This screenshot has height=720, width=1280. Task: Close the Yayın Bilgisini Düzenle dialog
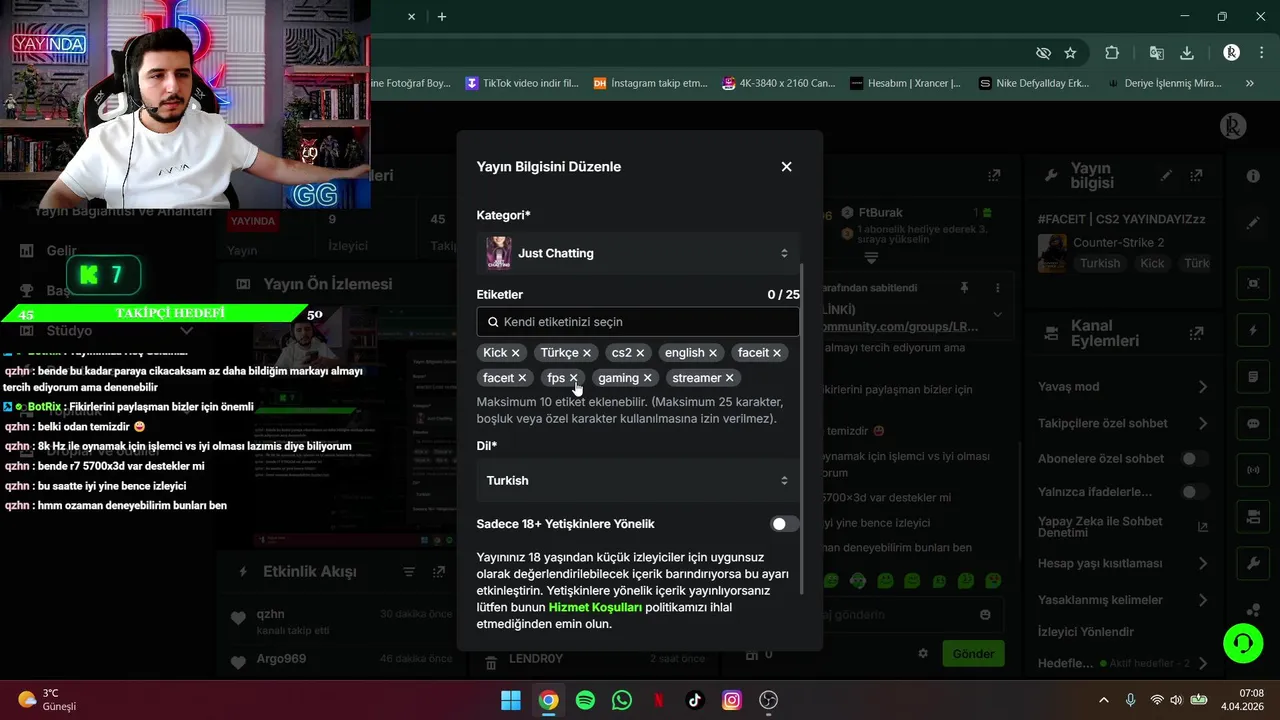coord(786,167)
